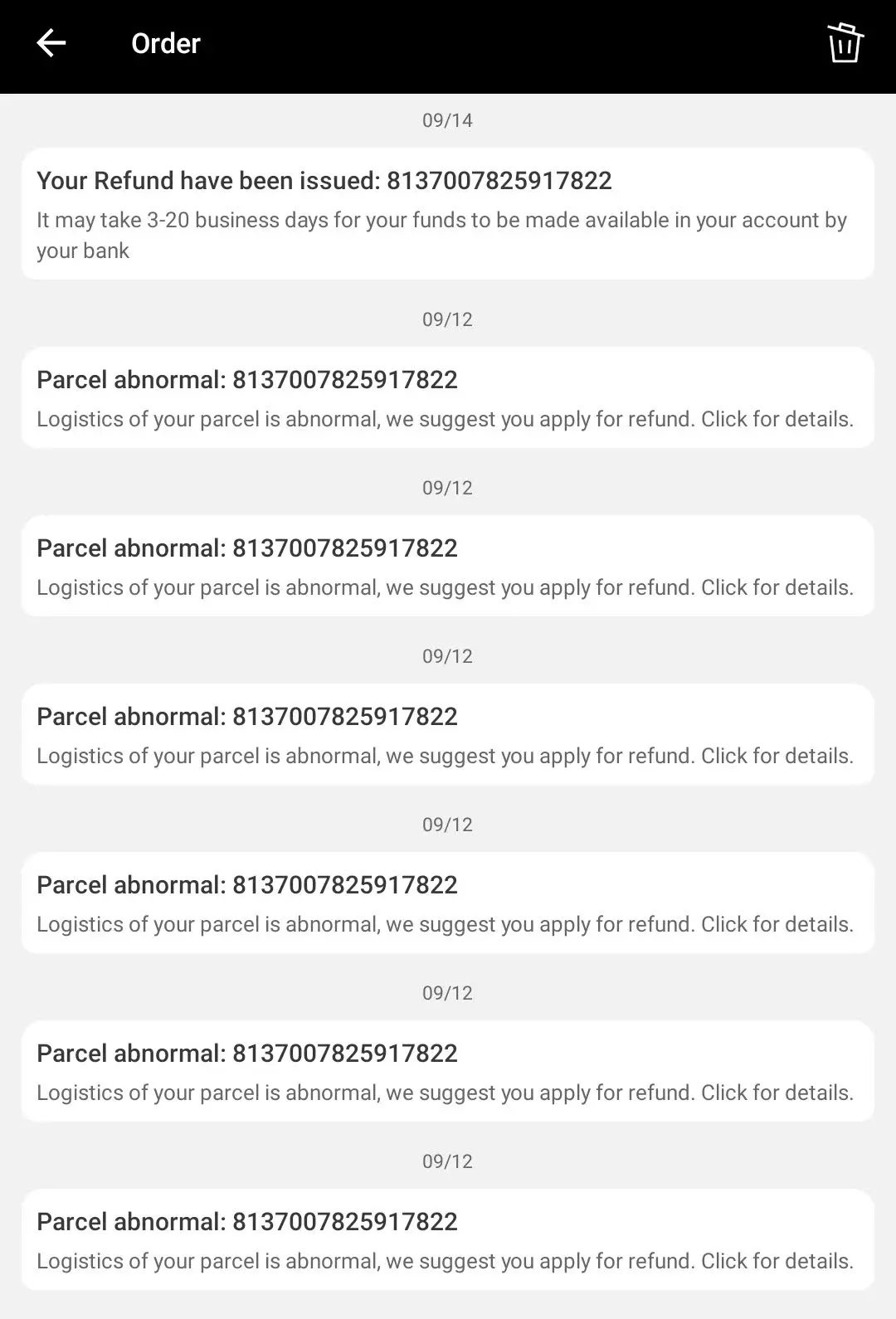Click "Click for details" in first Parcel abnormal card
The image size is (896, 1319).
coord(777,419)
